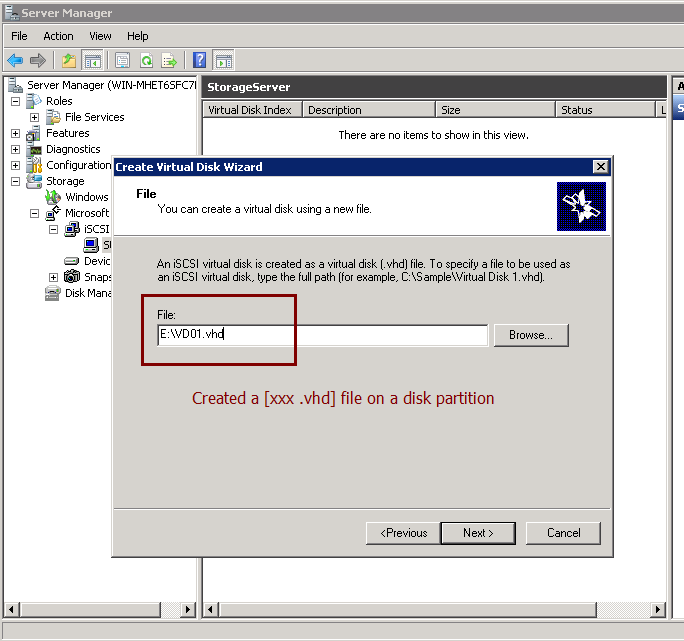Collapse the Roles tree node
The height and width of the screenshot is (641, 684).
[x=16, y=101]
